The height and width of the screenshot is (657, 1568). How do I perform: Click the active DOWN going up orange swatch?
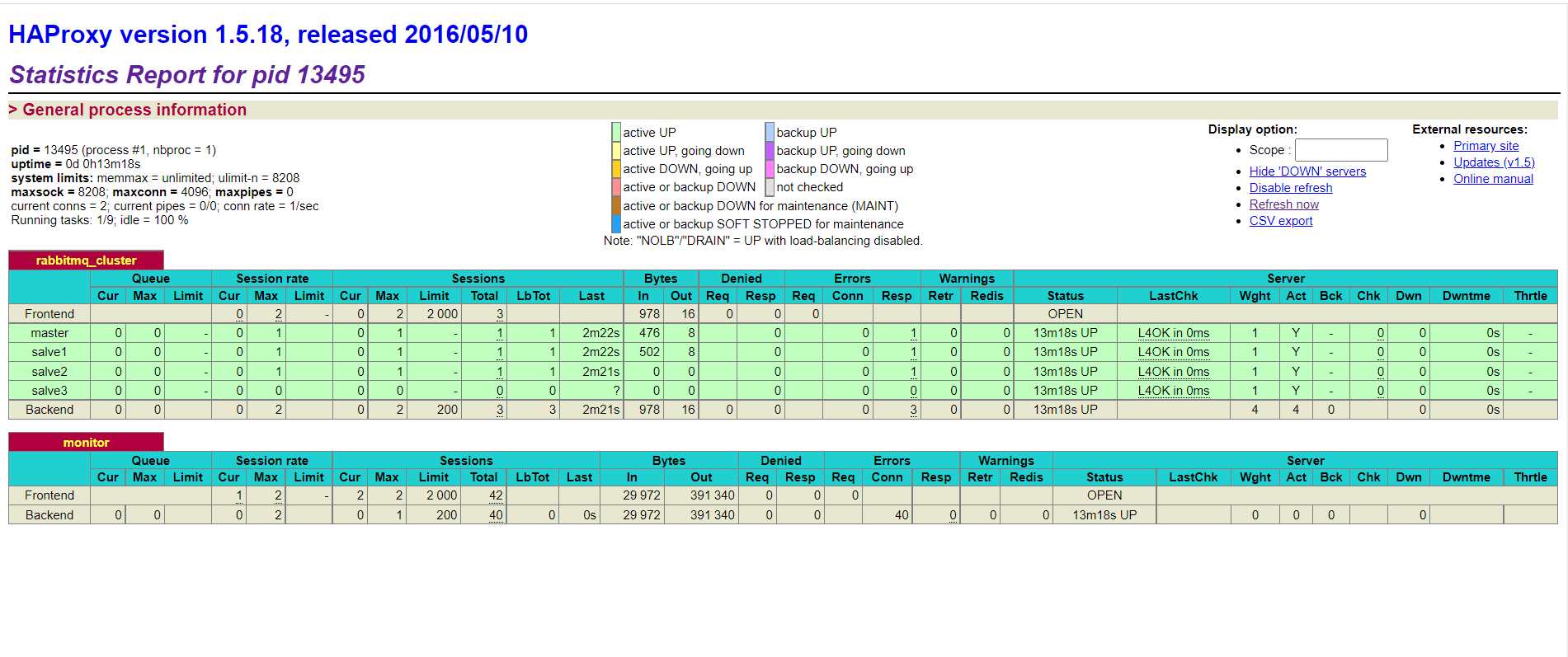point(616,169)
